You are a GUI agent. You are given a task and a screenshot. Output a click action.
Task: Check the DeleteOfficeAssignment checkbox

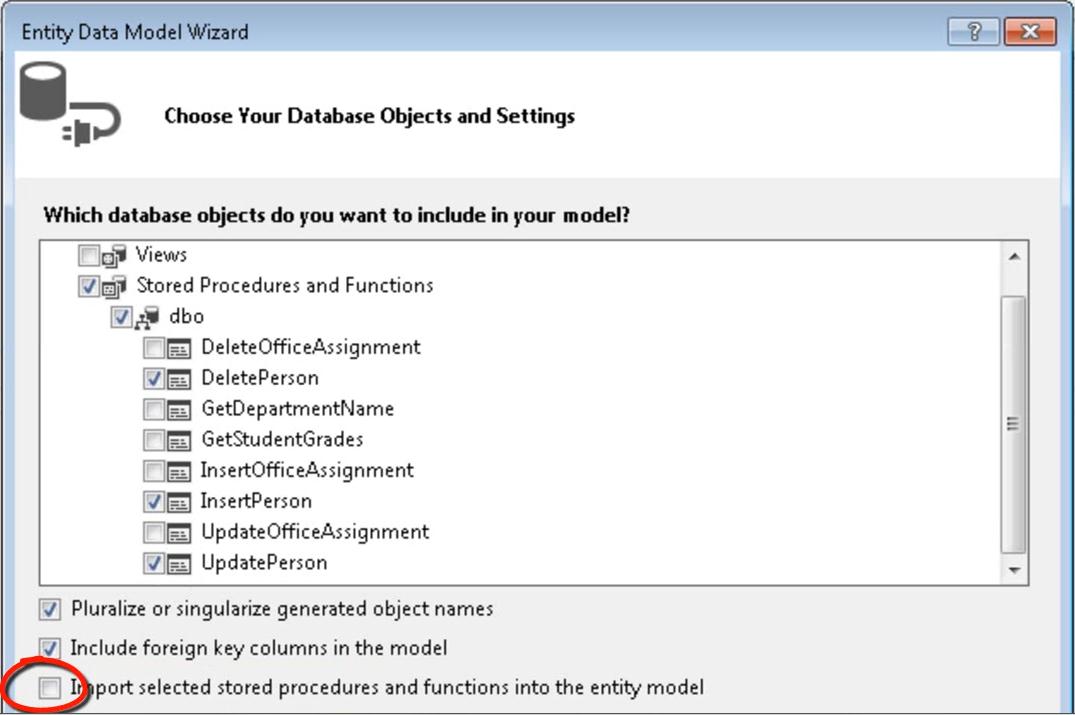154,348
